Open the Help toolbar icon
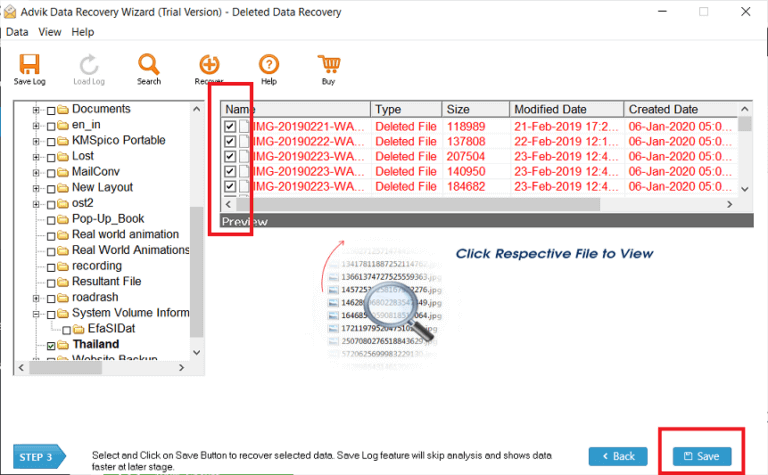 tap(269, 65)
